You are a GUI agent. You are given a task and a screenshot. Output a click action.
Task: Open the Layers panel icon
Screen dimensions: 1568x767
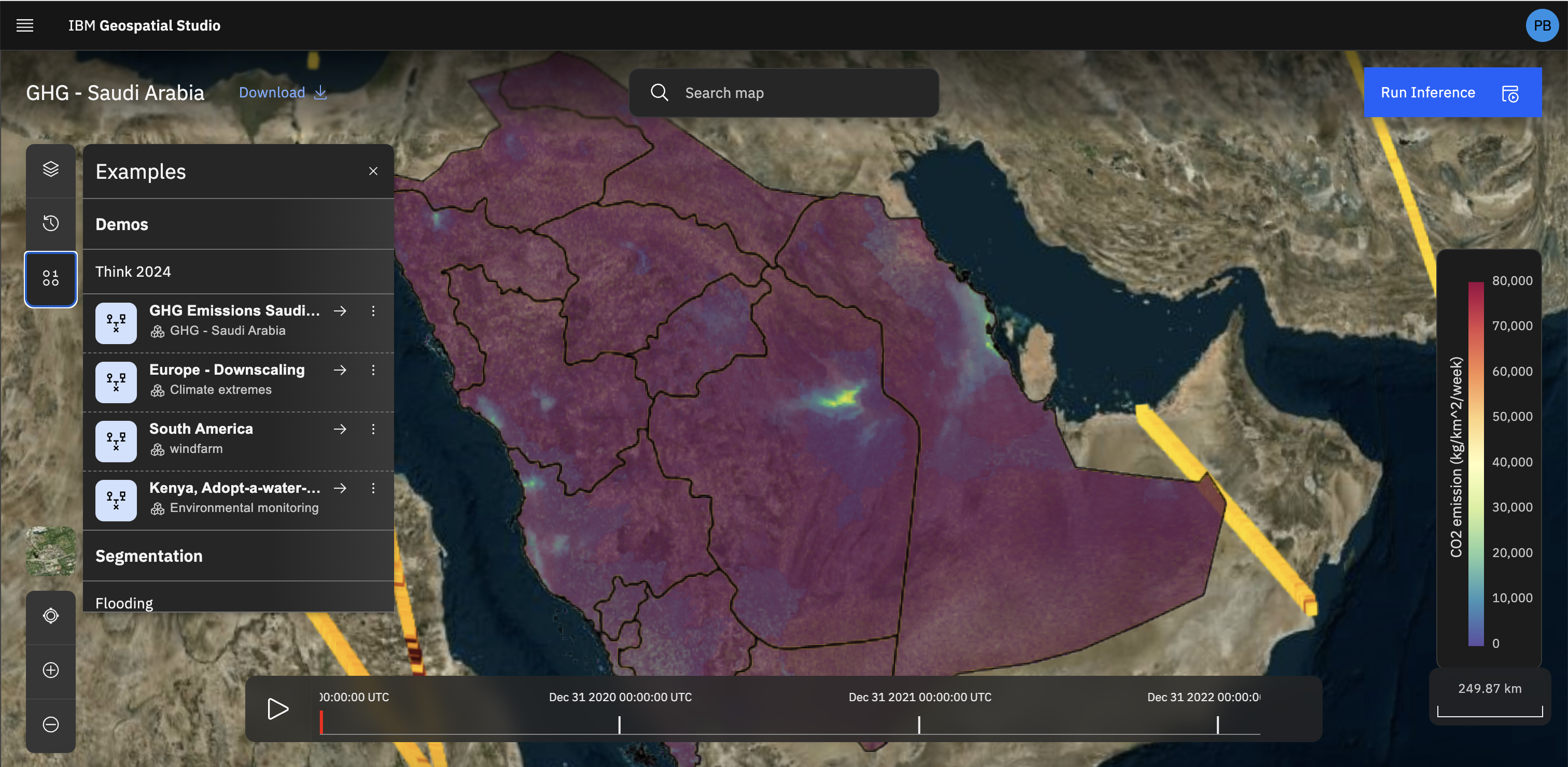coord(50,169)
